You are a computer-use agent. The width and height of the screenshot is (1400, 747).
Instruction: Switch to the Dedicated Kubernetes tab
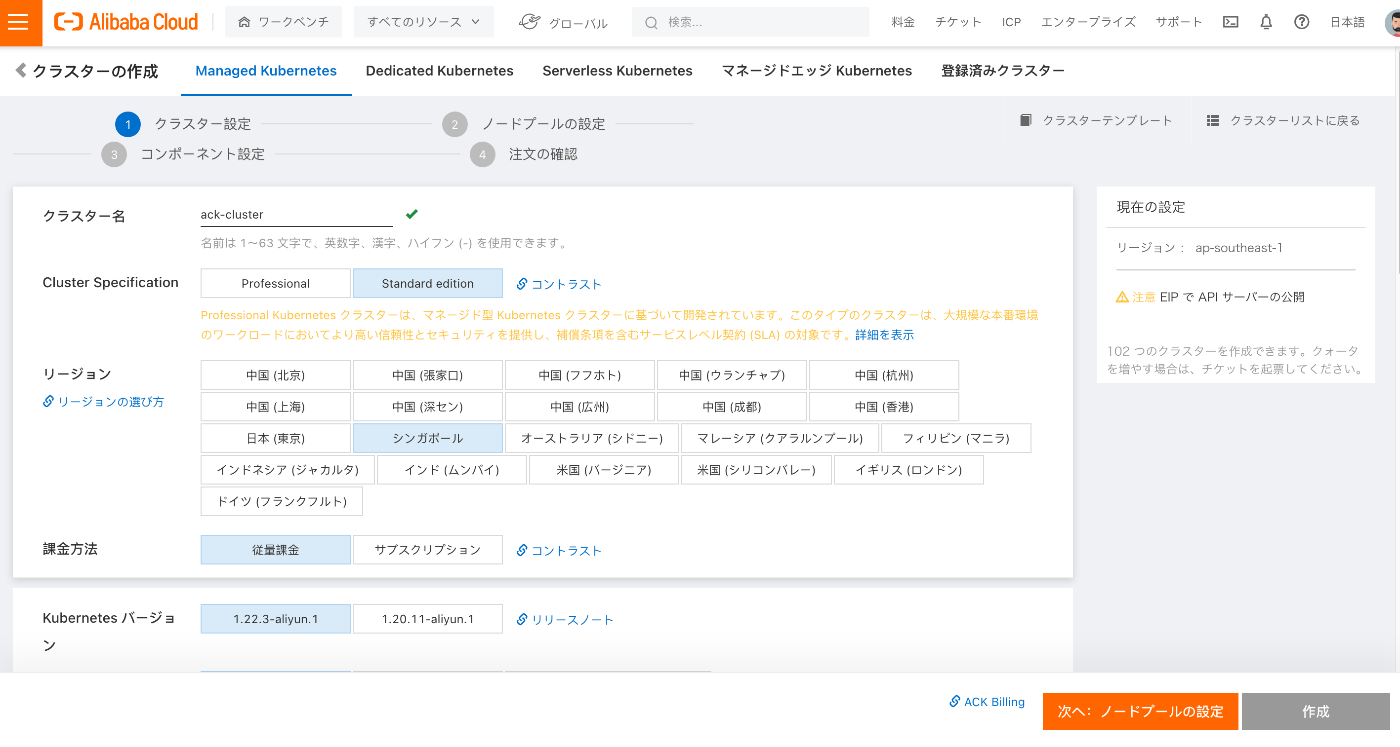(440, 71)
